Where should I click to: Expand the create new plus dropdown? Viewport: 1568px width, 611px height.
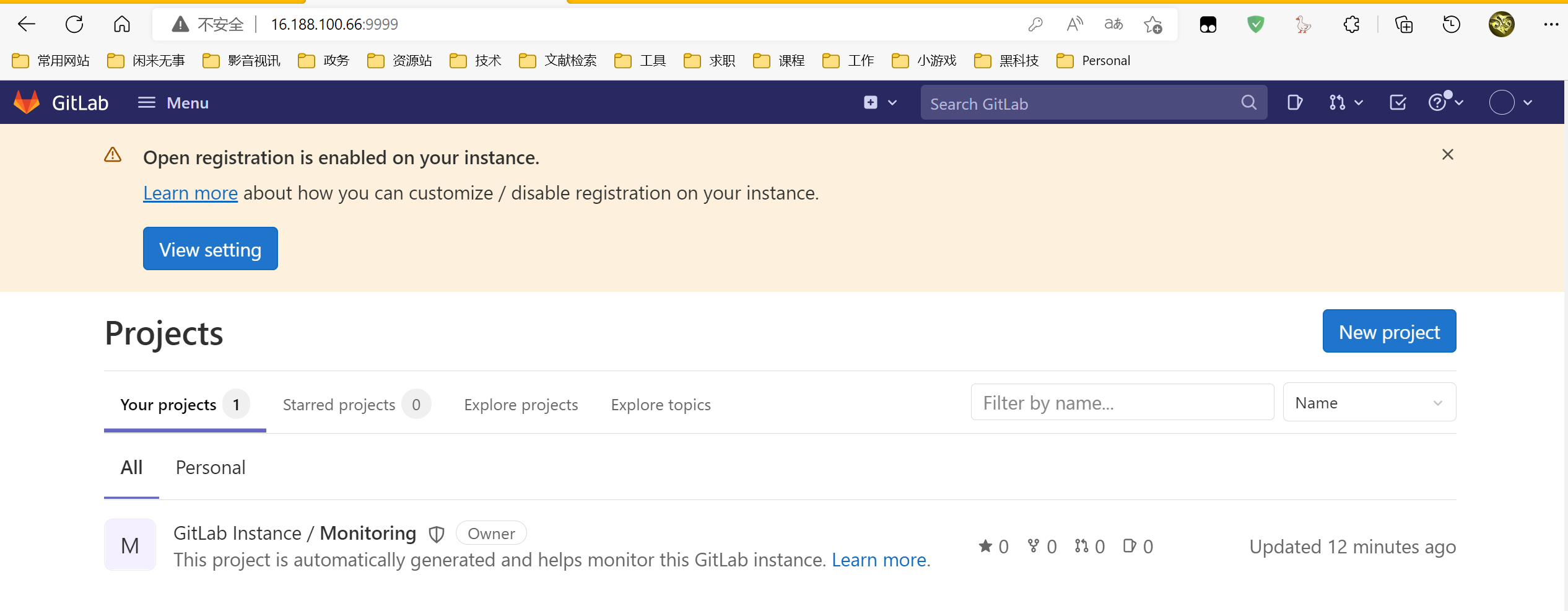(880, 102)
